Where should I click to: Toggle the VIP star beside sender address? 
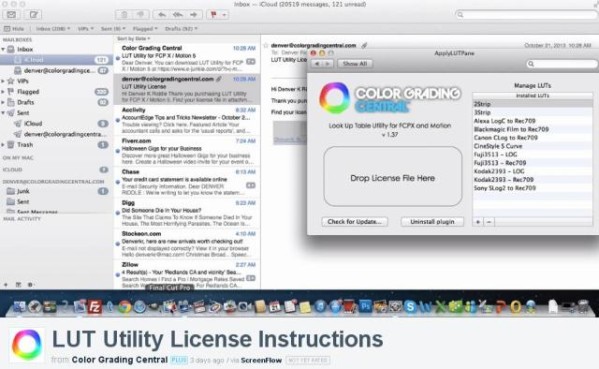pos(266,45)
